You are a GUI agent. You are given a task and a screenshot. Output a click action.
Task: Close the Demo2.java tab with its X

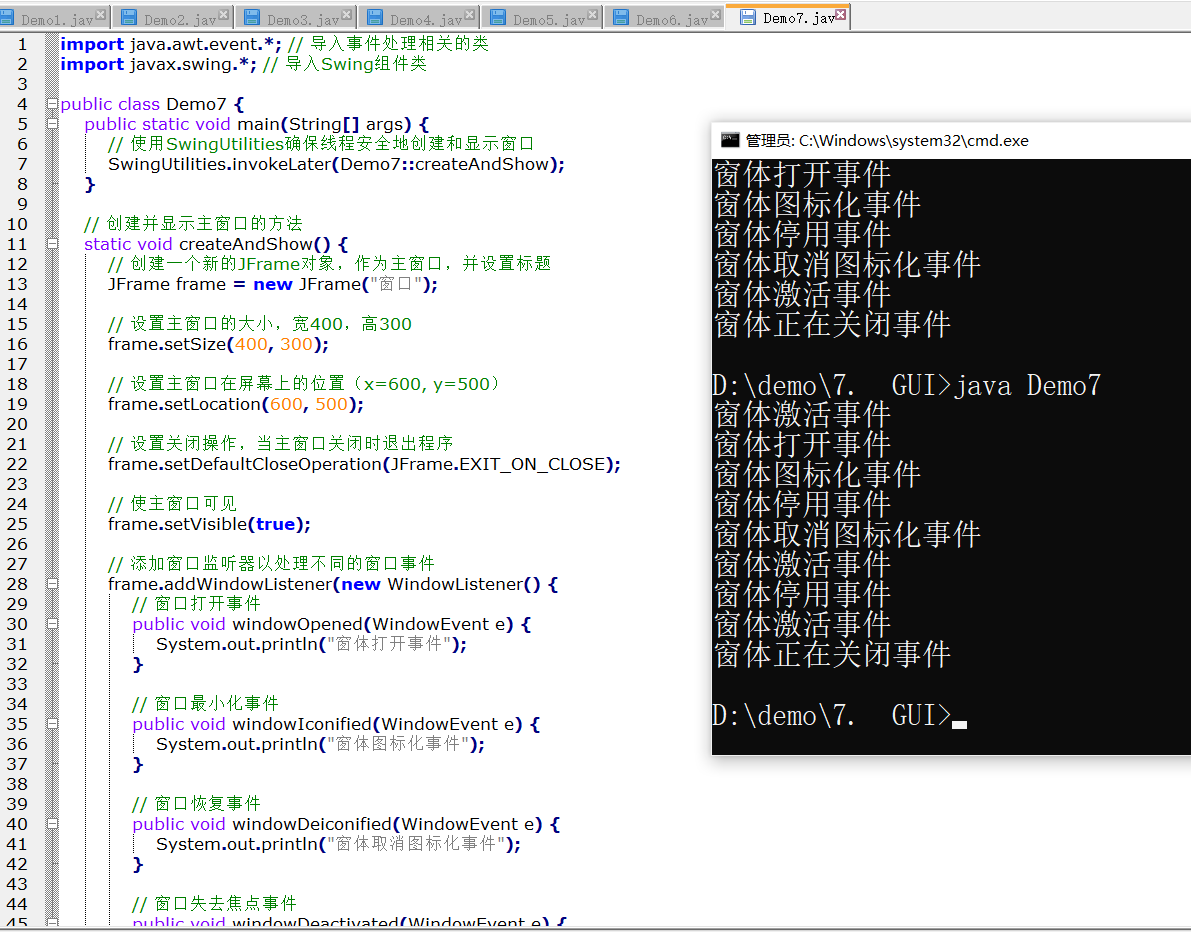coord(223,16)
